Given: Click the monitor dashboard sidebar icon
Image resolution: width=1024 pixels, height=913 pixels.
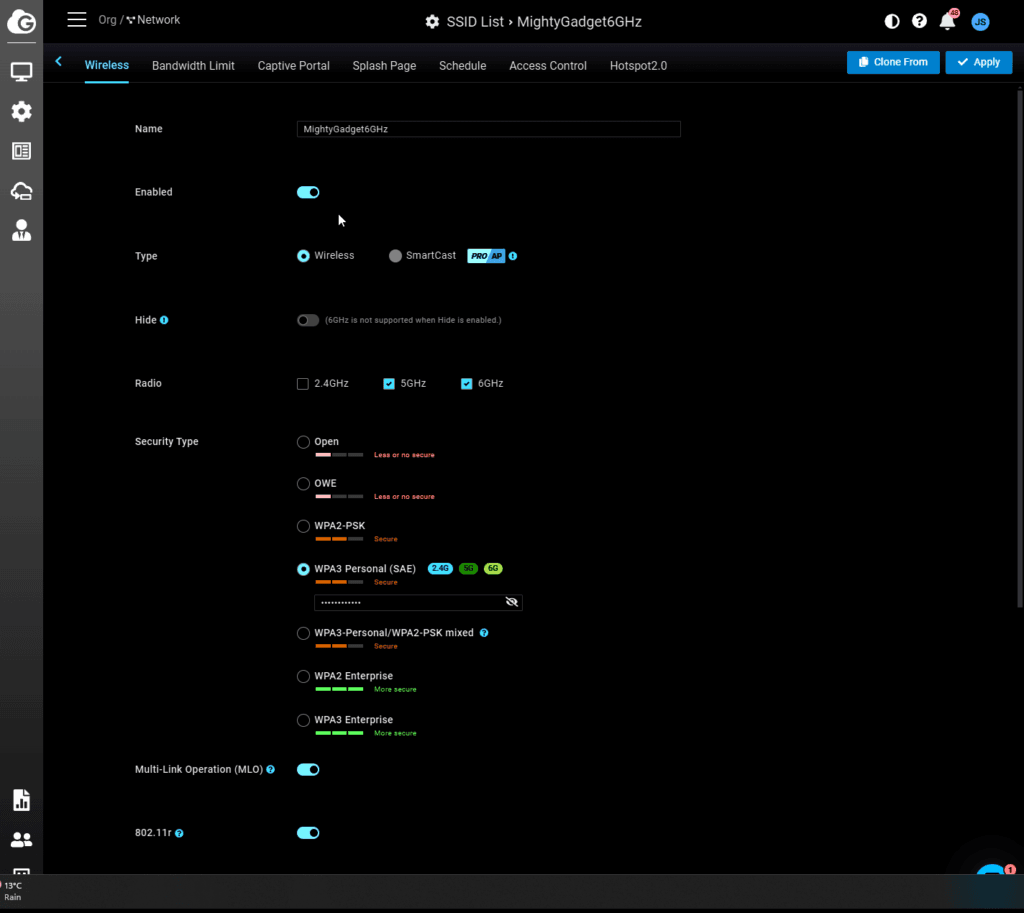Looking at the screenshot, I should point(21,72).
